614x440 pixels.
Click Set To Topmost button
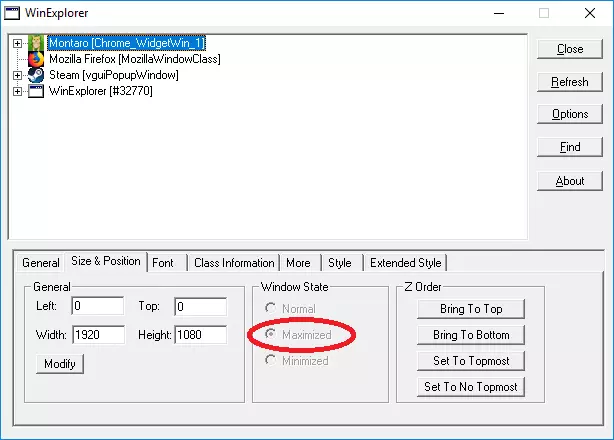471,361
